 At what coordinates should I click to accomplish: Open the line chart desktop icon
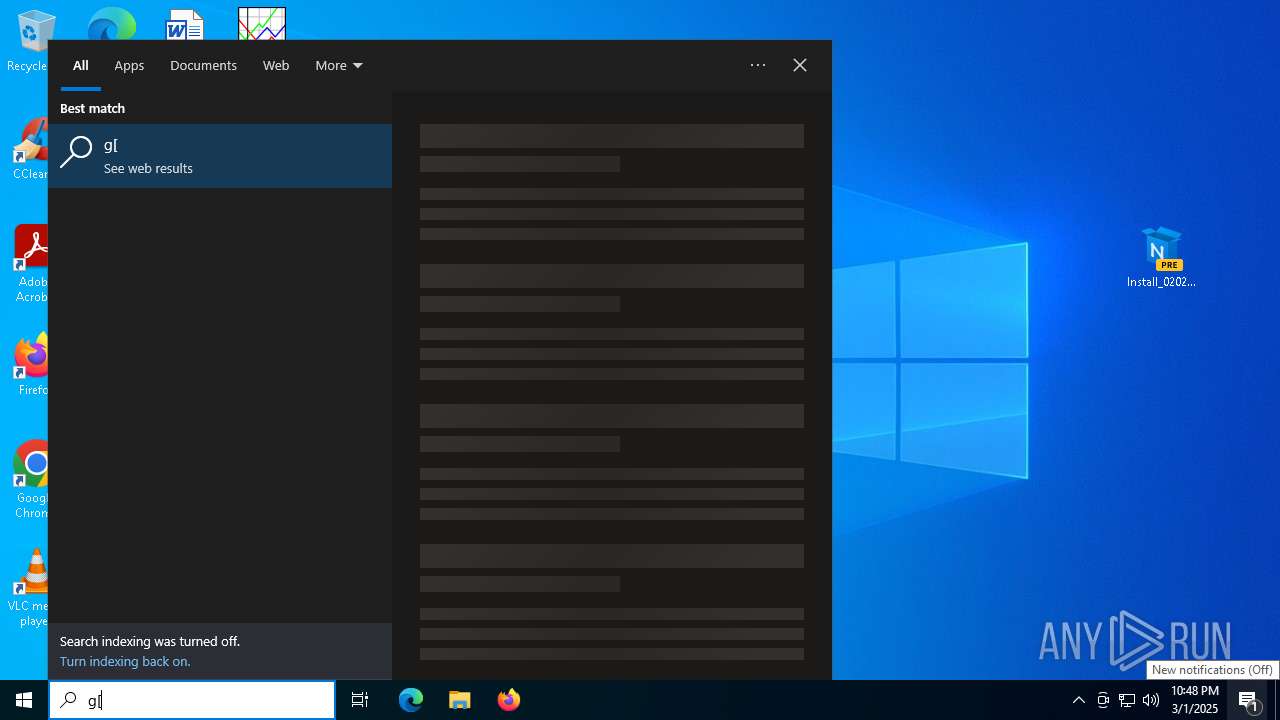point(262,24)
